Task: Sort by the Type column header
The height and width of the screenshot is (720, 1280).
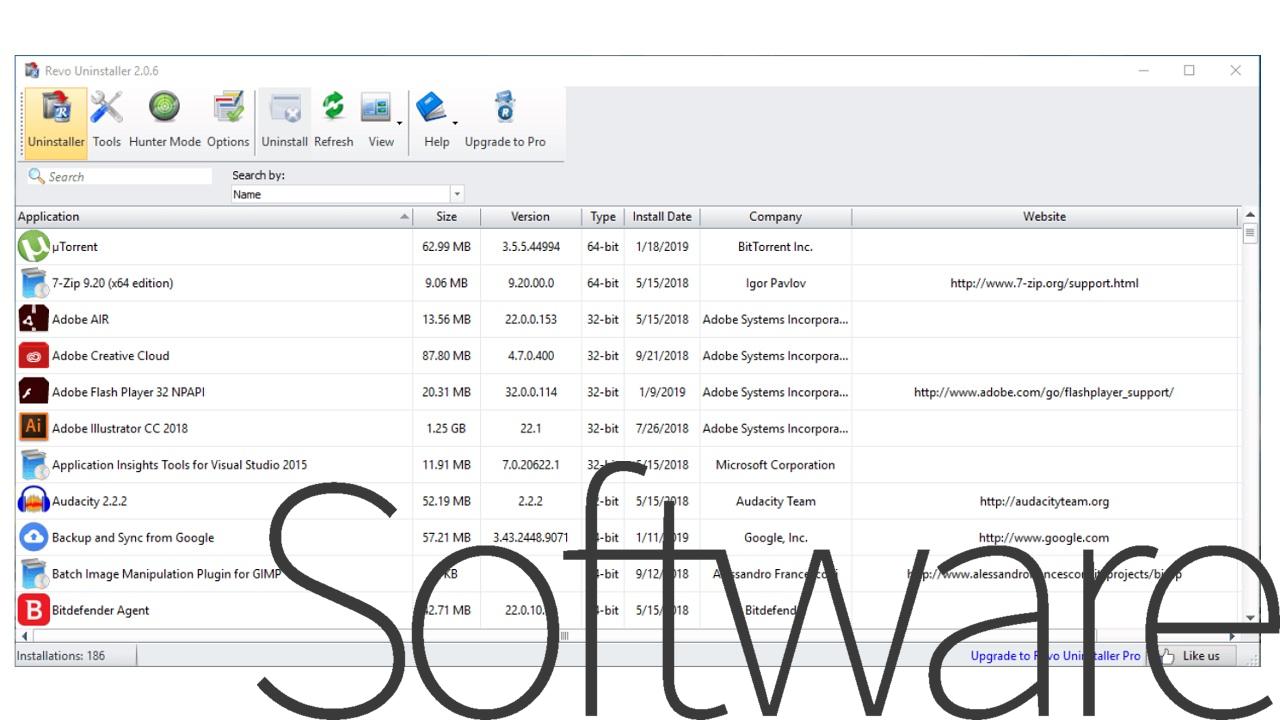Action: tap(603, 217)
